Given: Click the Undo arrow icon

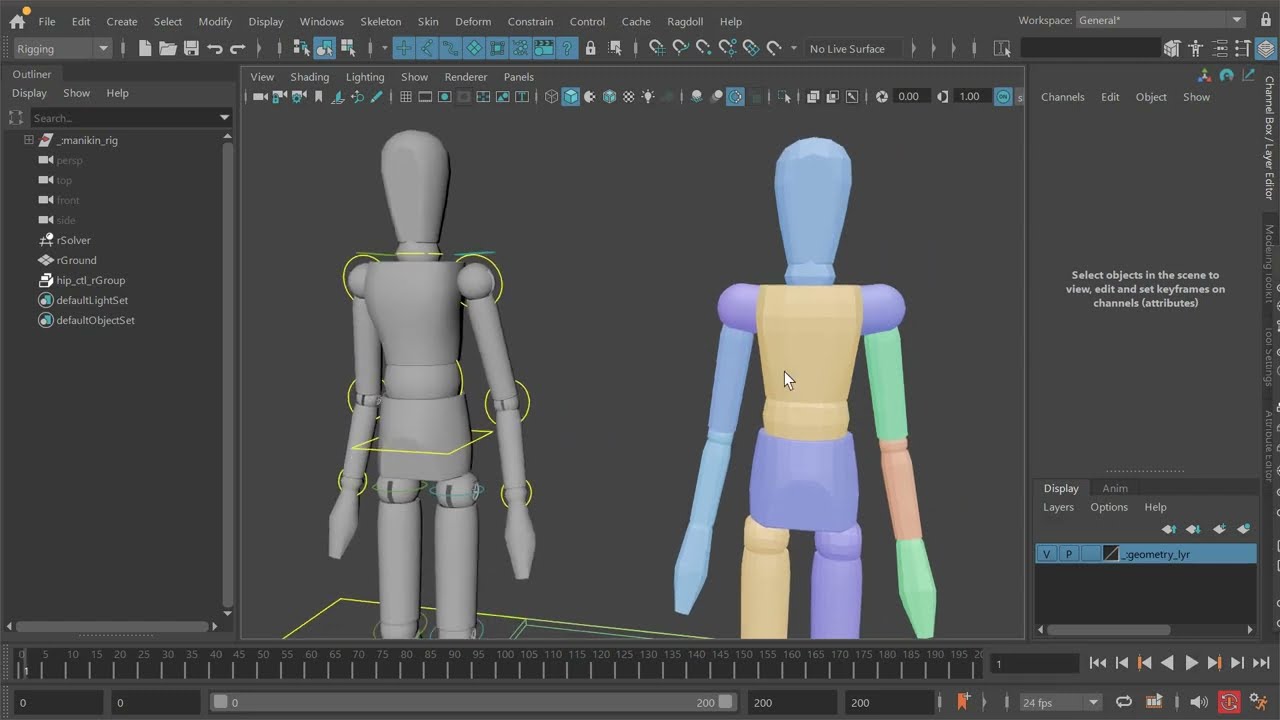Looking at the screenshot, I should 215,48.
